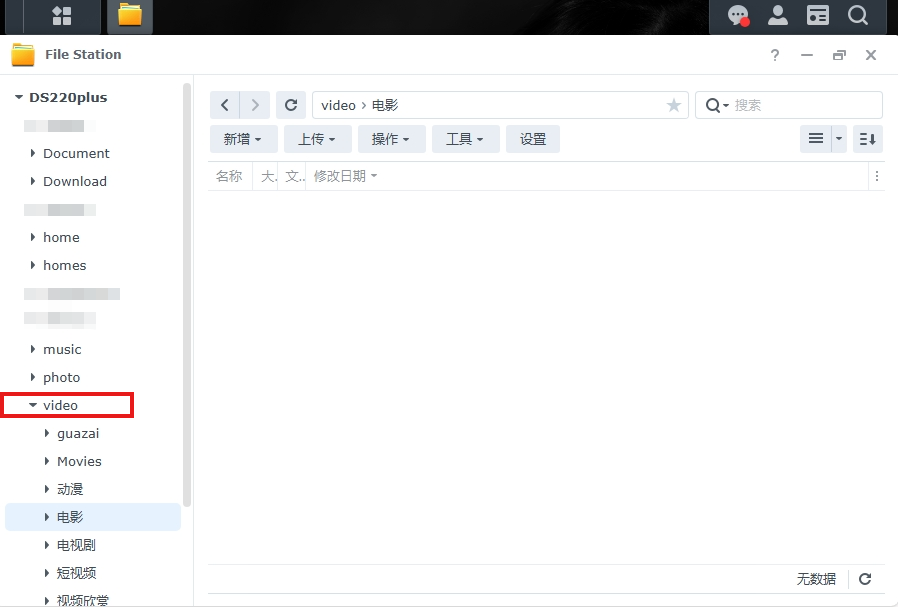898x607 pixels.
Task: Open the 工具 tools menu
Action: pos(464,139)
